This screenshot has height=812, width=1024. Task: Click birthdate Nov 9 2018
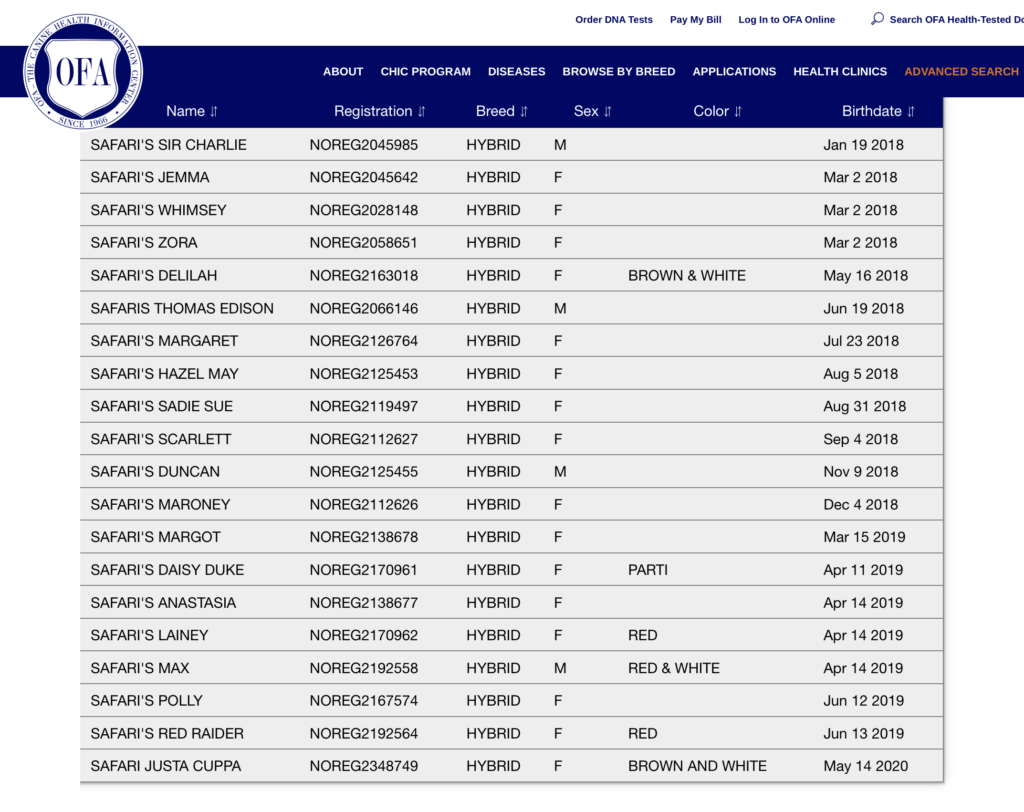[861, 472]
